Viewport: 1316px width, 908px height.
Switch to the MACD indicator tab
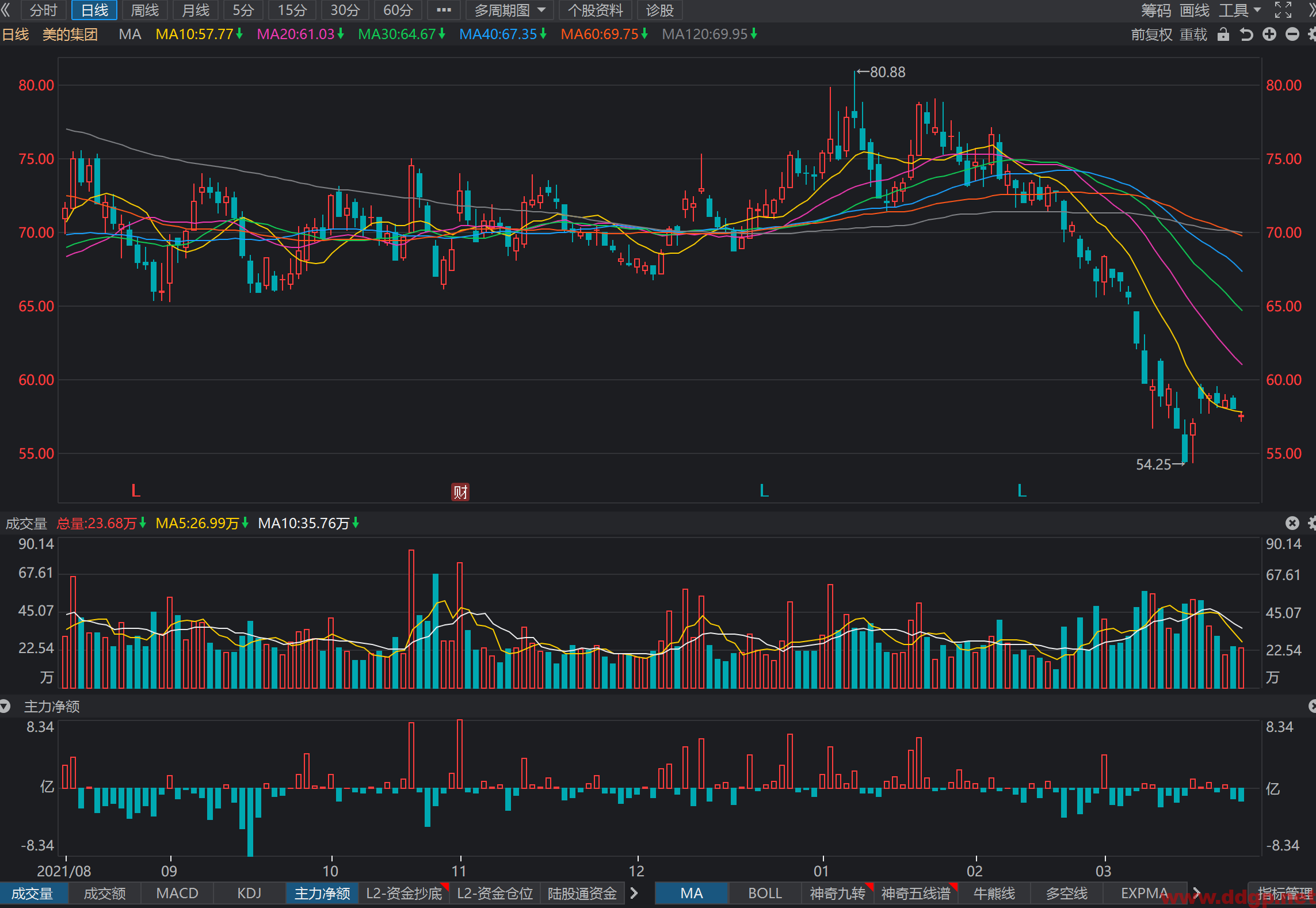click(x=177, y=893)
